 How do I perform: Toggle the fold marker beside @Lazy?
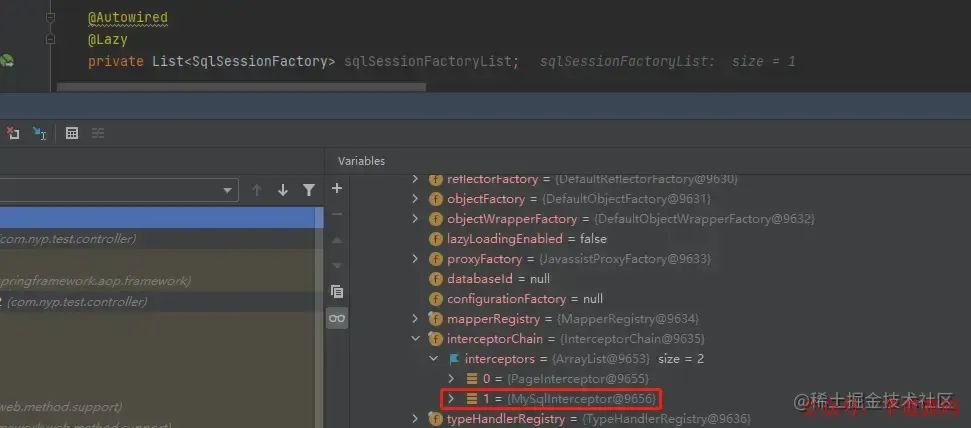(51, 40)
